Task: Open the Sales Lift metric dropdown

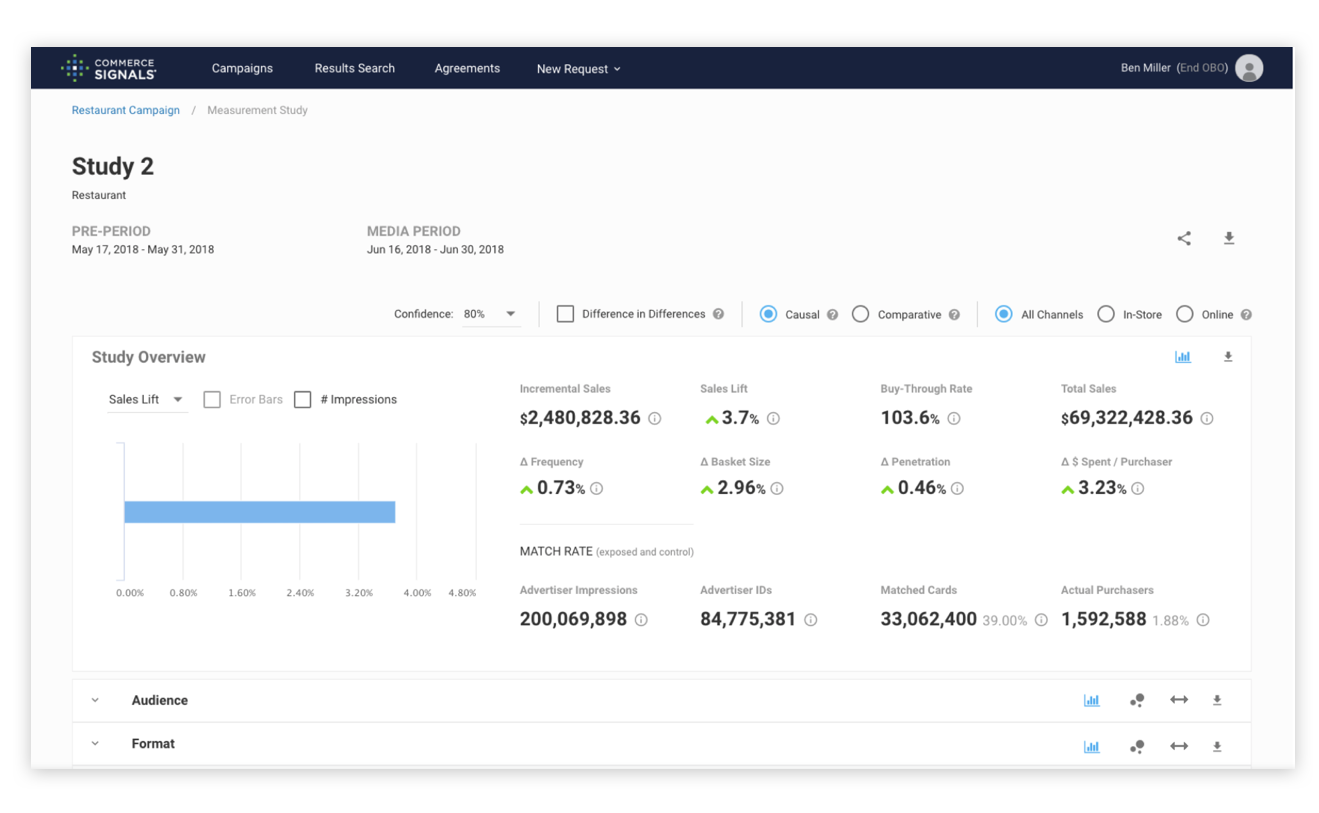Action: [147, 399]
